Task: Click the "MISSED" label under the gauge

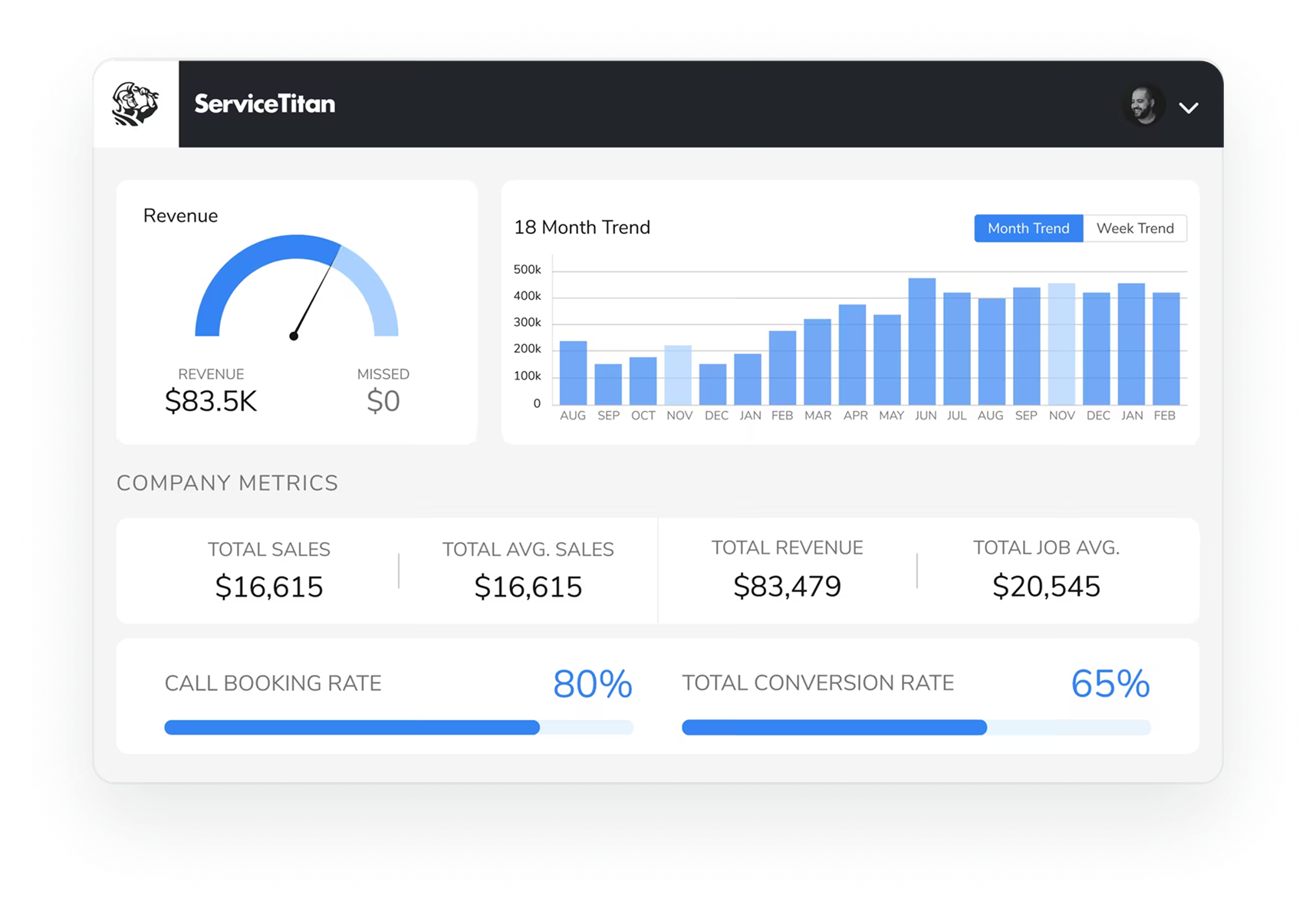Action: (x=383, y=374)
